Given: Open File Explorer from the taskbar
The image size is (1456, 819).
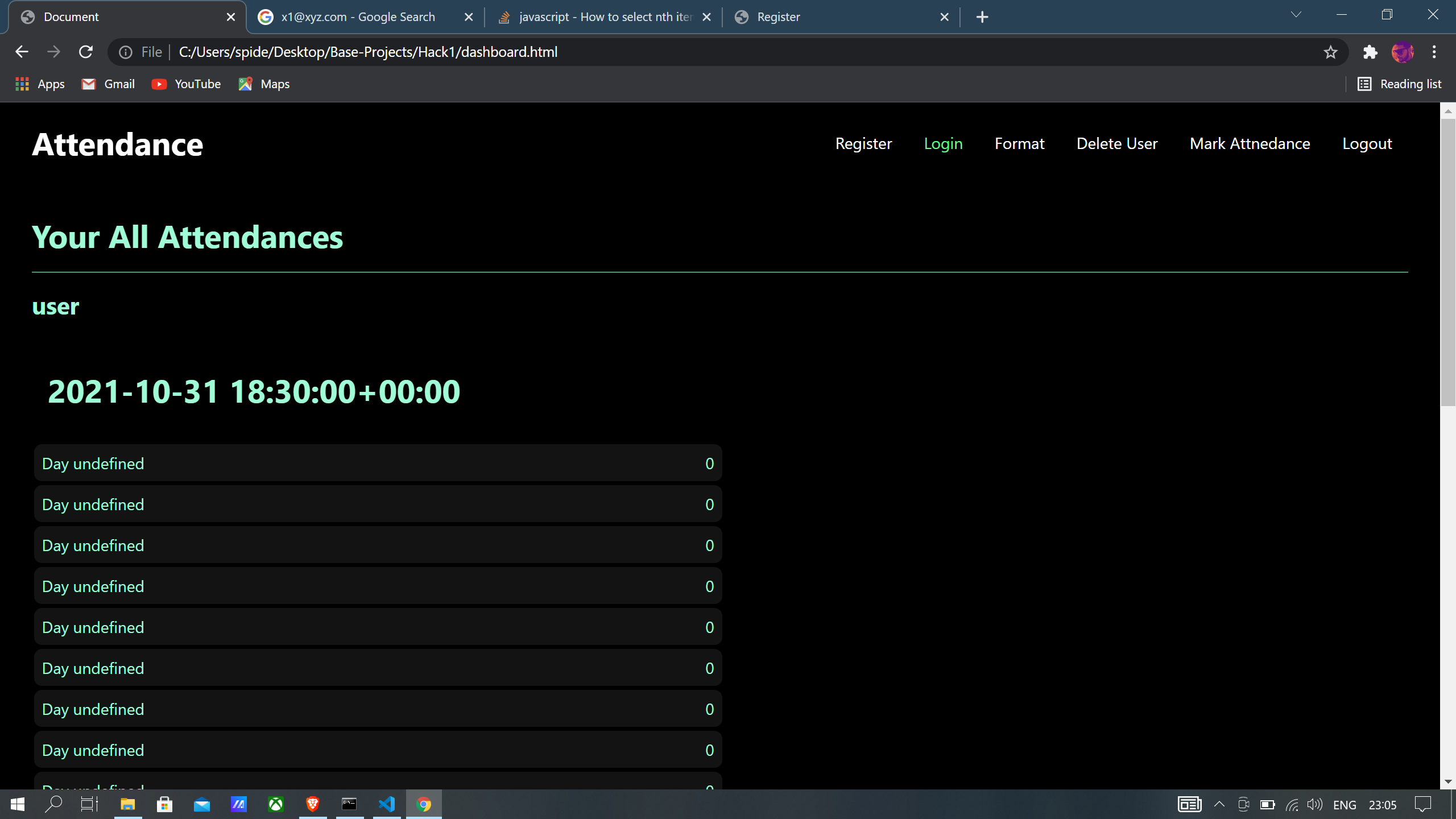Looking at the screenshot, I should click(128, 804).
